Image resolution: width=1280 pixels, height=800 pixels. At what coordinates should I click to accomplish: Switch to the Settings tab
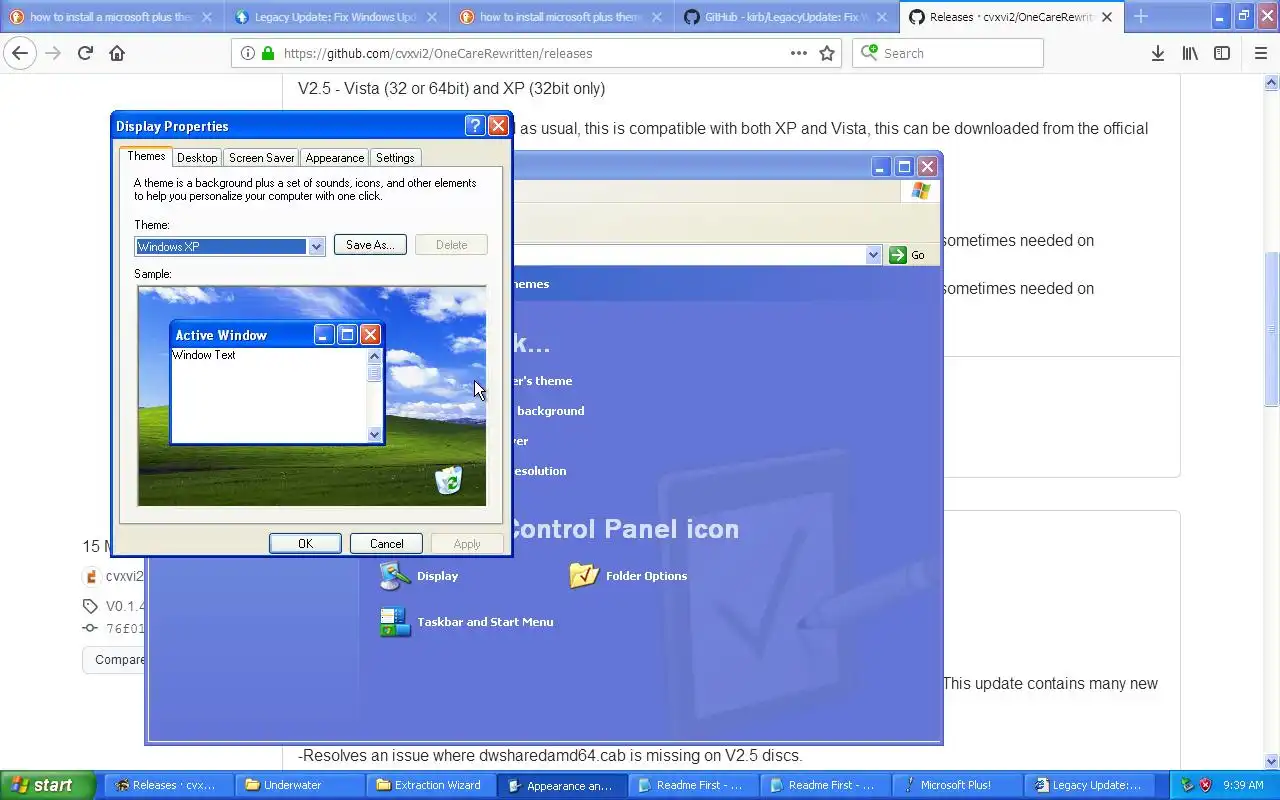(395, 158)
